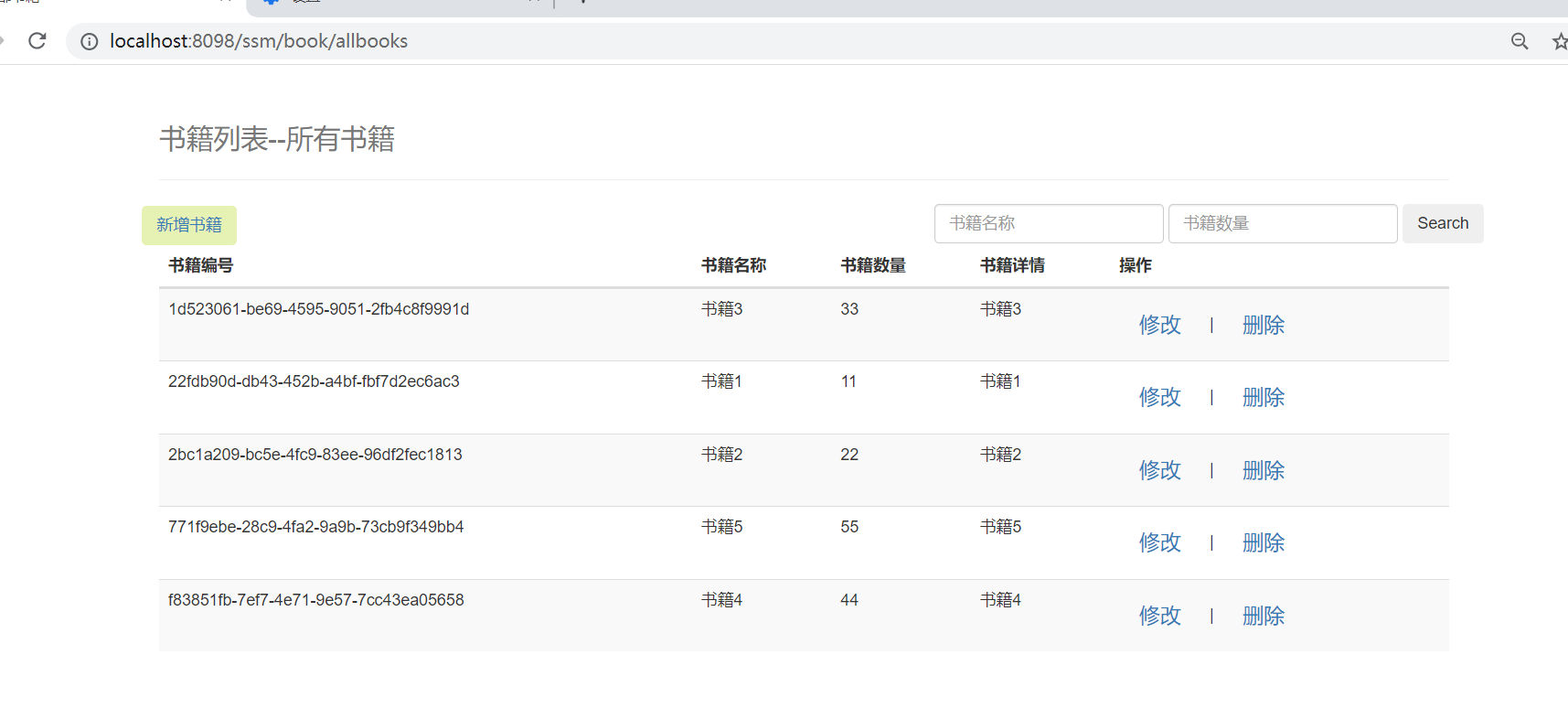Select the page heading 书籍列表--所有书籍
The height and width of the screenshot is (708, 1568).
tap(277, 139)
